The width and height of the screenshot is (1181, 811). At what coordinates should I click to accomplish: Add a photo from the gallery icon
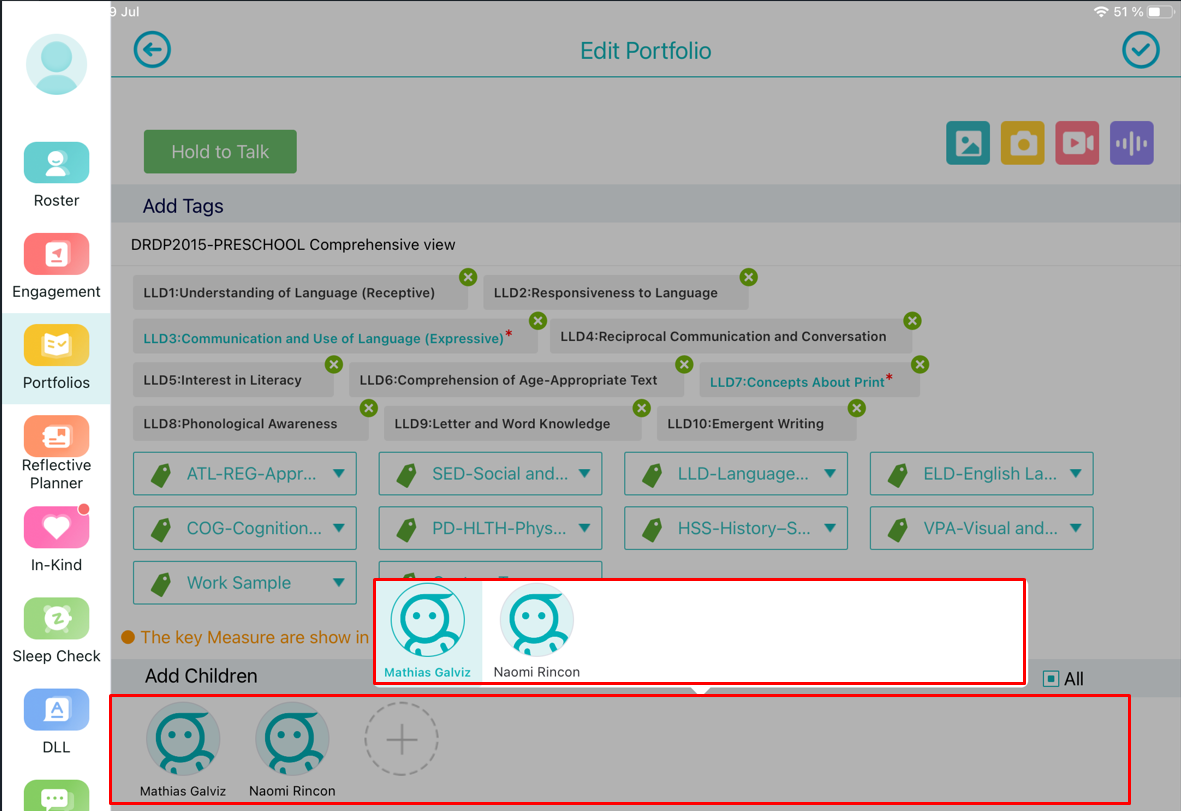point(968,143)
